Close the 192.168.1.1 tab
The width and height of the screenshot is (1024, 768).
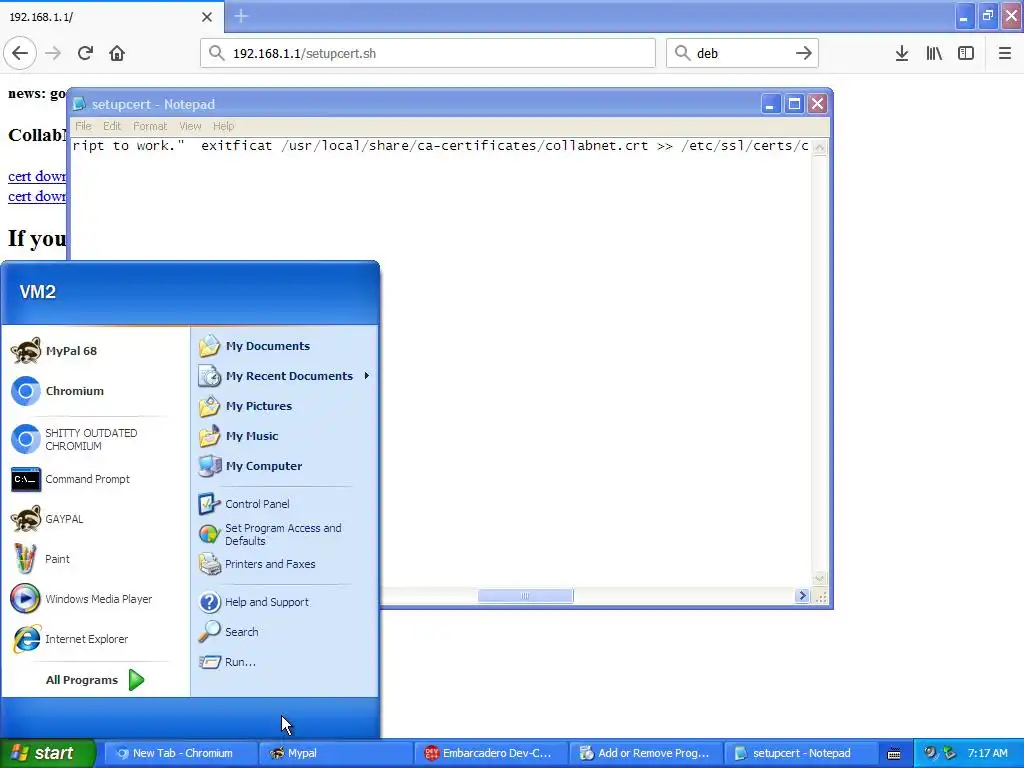tap(206, 17)
